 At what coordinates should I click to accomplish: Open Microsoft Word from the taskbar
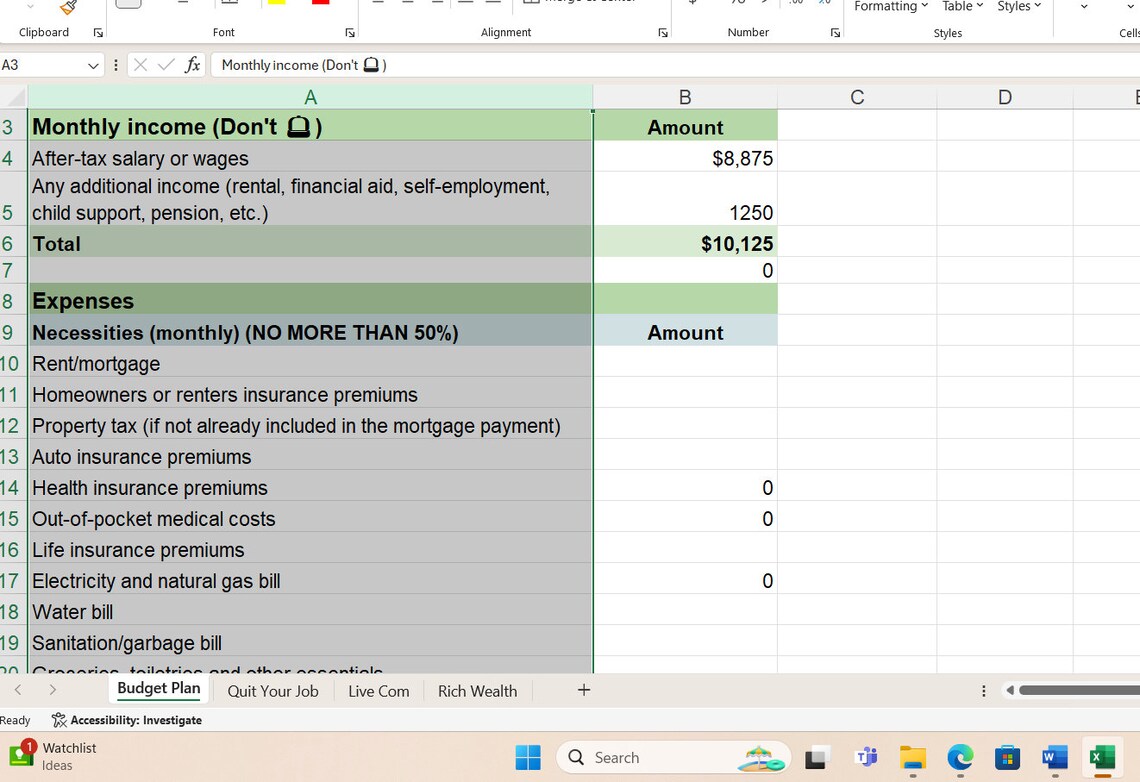point(1053,757)
